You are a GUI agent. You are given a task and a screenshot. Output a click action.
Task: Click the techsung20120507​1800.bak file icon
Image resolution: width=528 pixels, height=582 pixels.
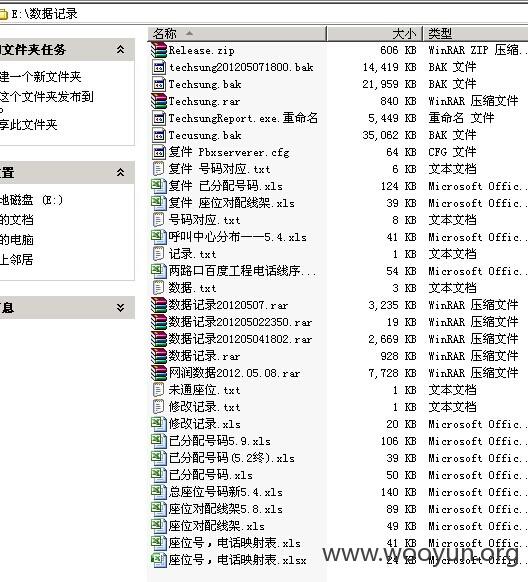159,67
